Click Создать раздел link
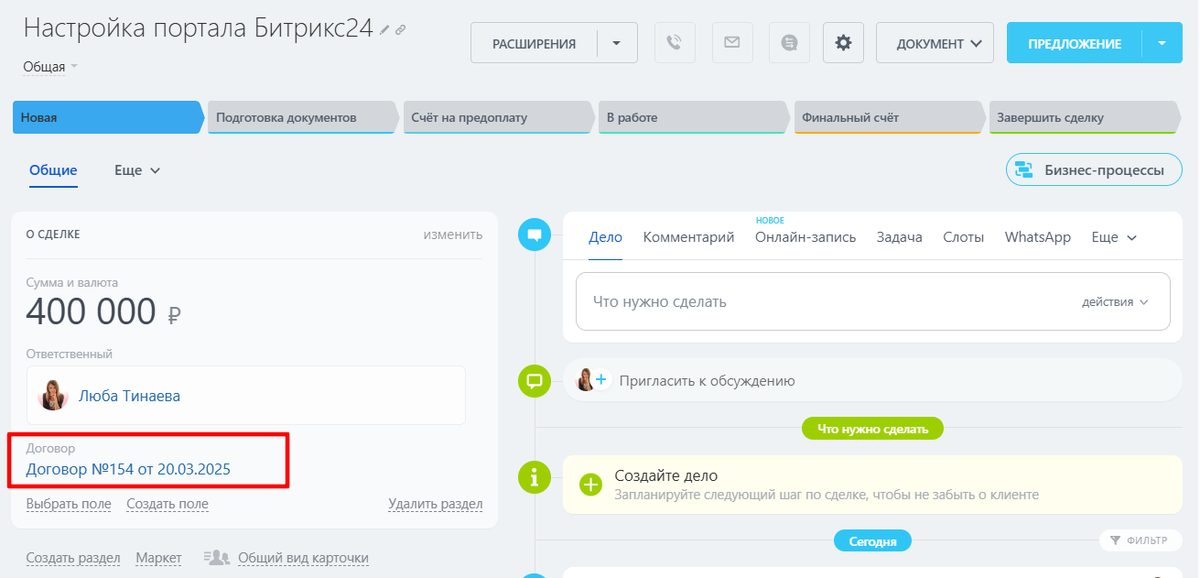 click(x=73, y=558)
